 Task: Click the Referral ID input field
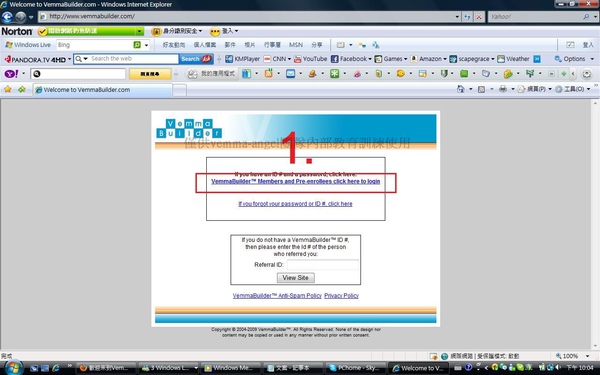click(x=323, y=265)
